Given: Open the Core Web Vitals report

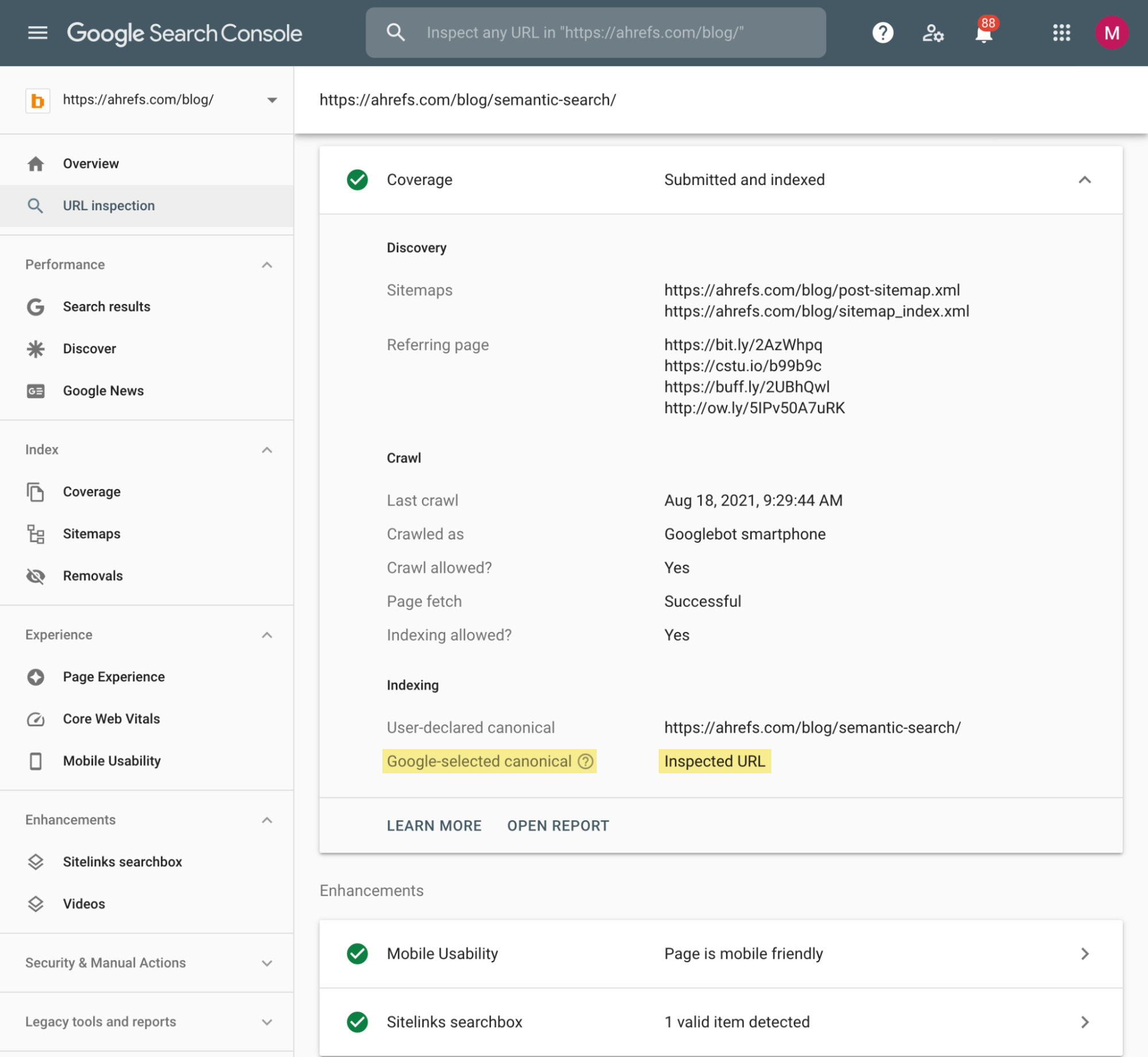Looking at the screenshot, I should coord(111,719).
